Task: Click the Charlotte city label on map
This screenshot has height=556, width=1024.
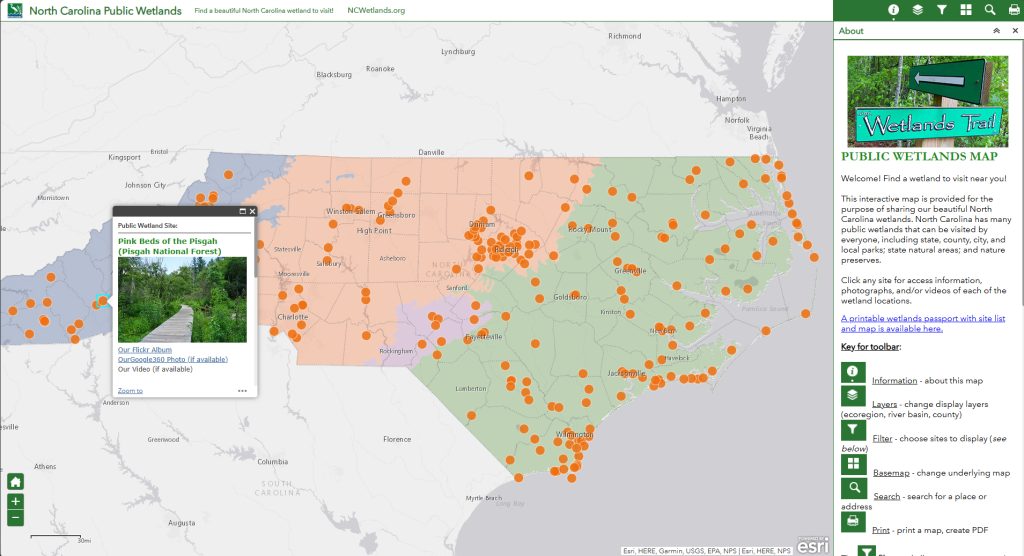Action: click(x=293, y=317)
